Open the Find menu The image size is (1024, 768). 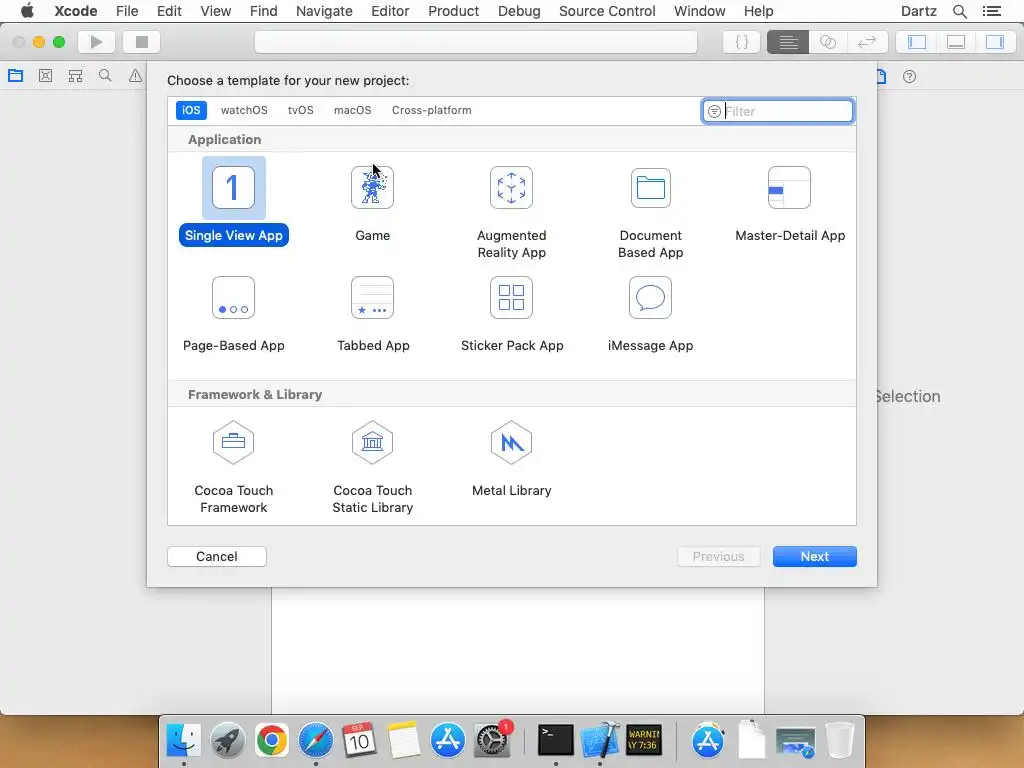[x=263, y=11]
